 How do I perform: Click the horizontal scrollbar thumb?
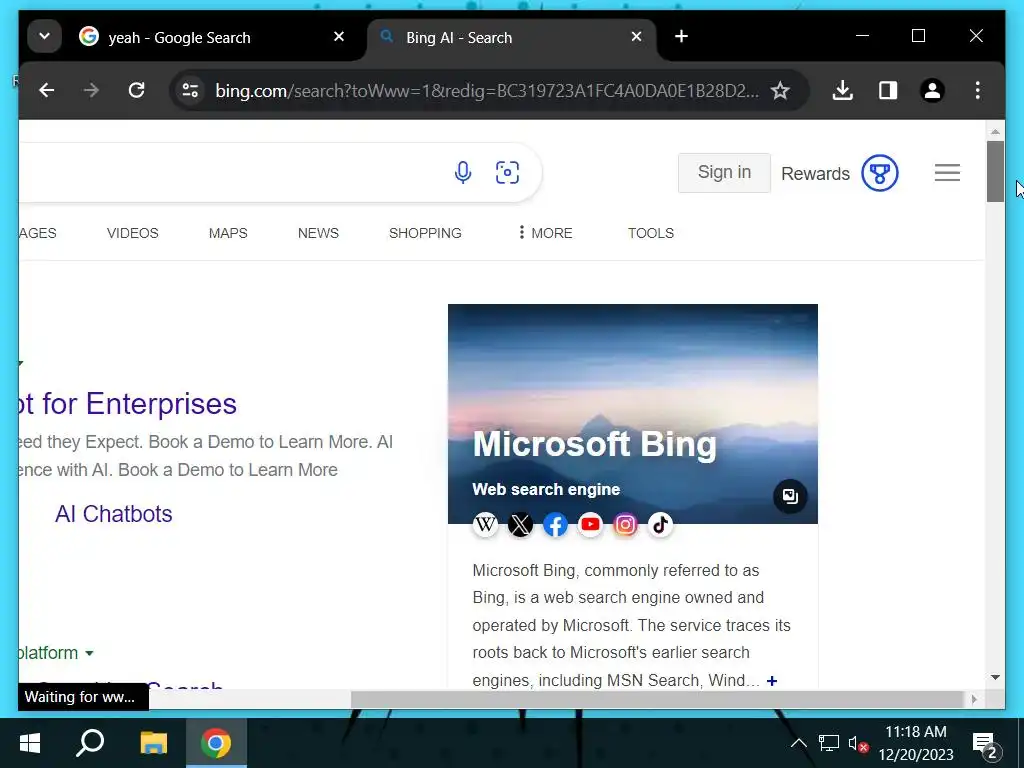pos(657,699)
